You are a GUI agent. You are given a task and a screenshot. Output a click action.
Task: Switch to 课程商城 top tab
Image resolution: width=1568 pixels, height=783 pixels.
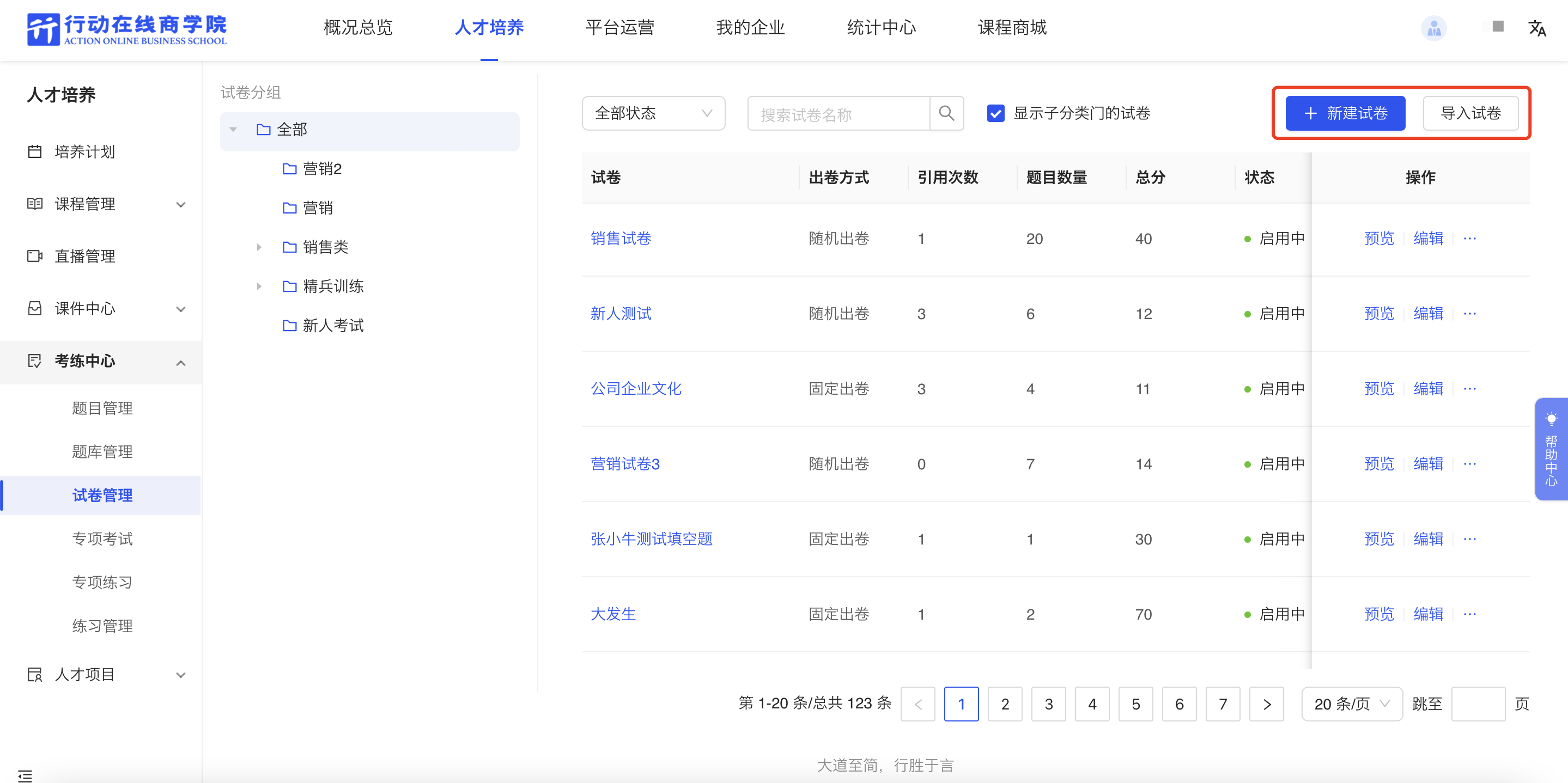tap(1012, 27)
